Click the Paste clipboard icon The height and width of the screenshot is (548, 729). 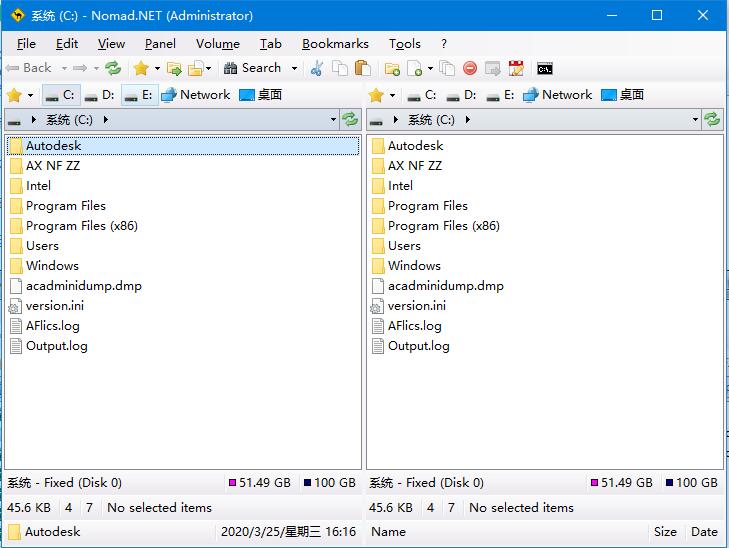[362, 68]
